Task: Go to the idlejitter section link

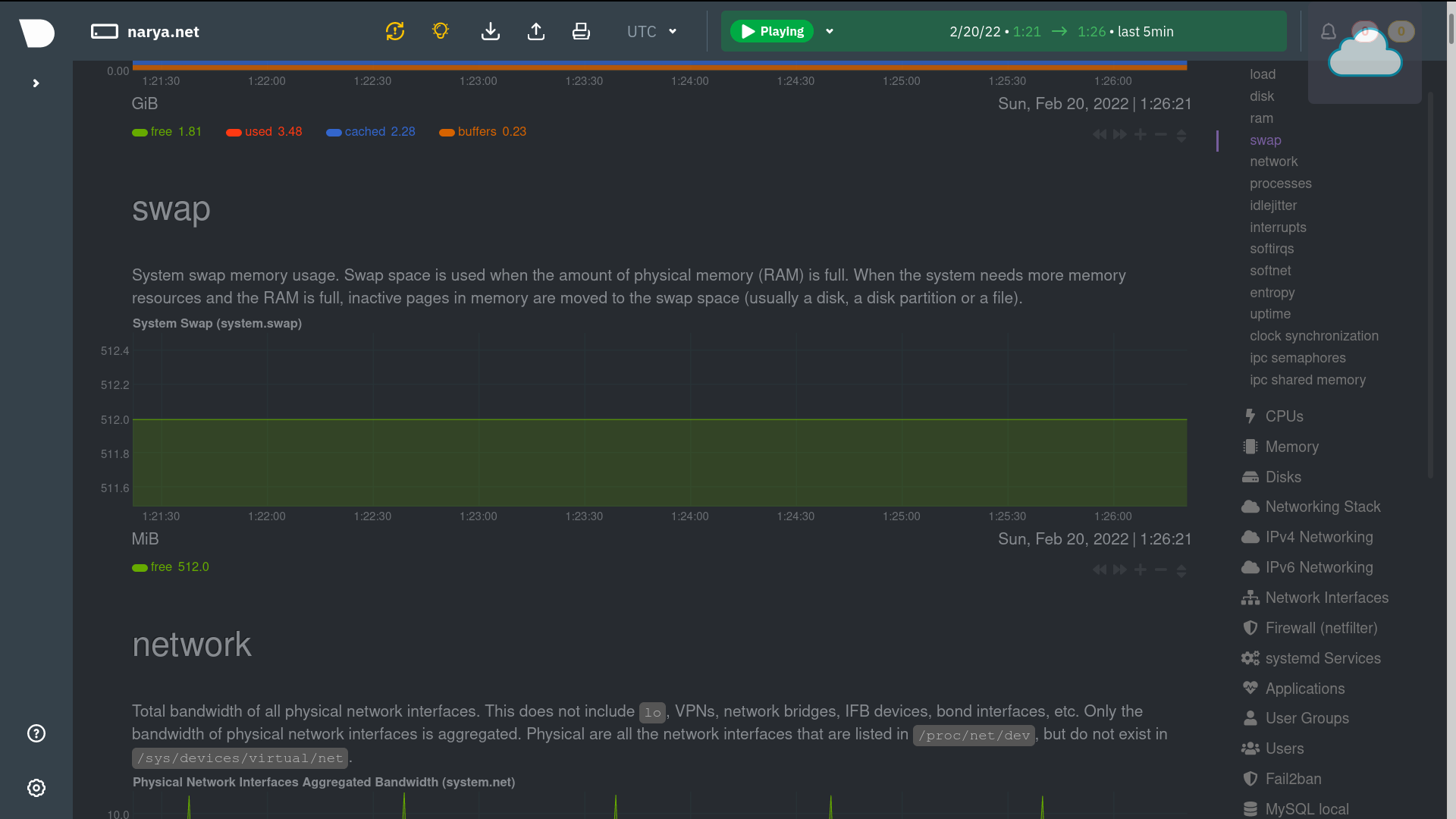Action: click(1272, 206)
